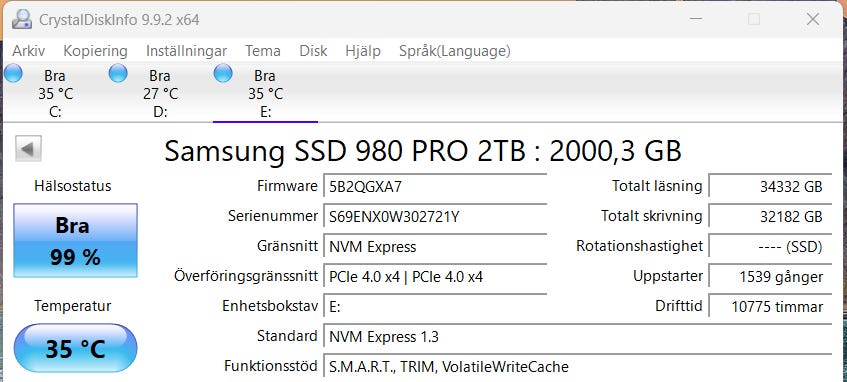The height and width of the screenshot is (382, 847).
Task: Click the Funktionsstöd label
Action: 271,366
